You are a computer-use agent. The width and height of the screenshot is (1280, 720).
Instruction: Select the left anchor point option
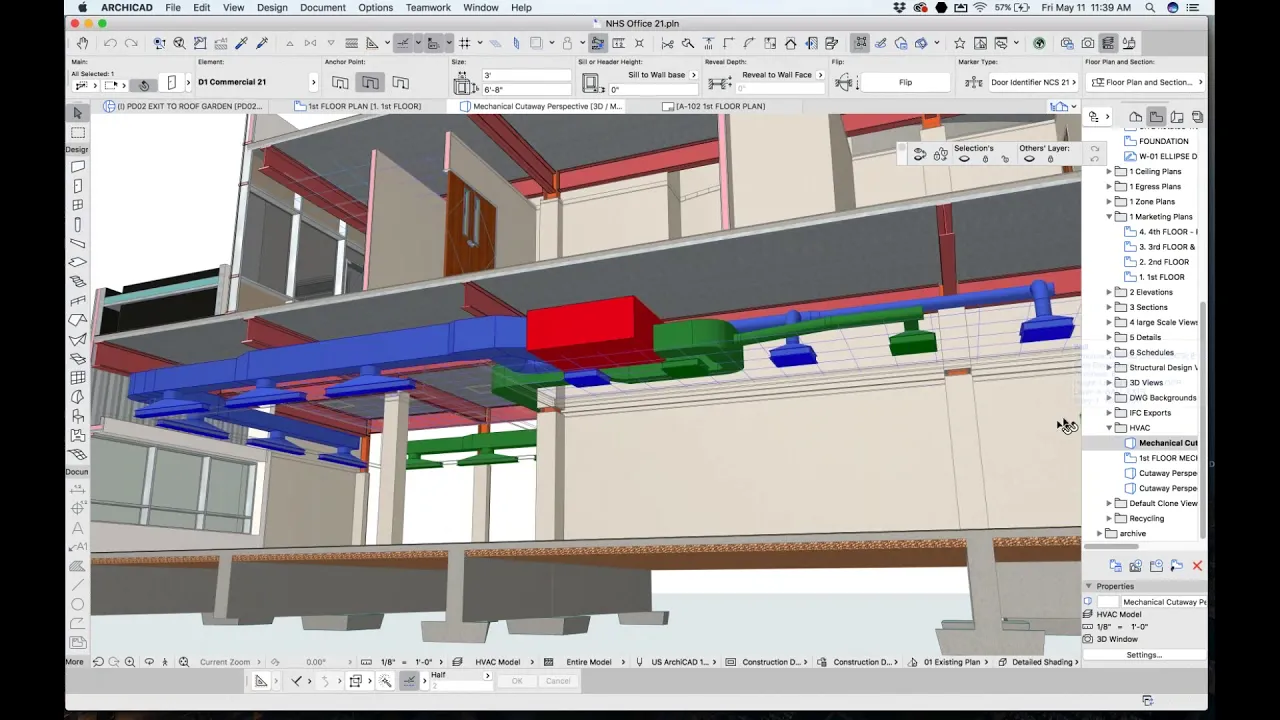pos(340,83)
